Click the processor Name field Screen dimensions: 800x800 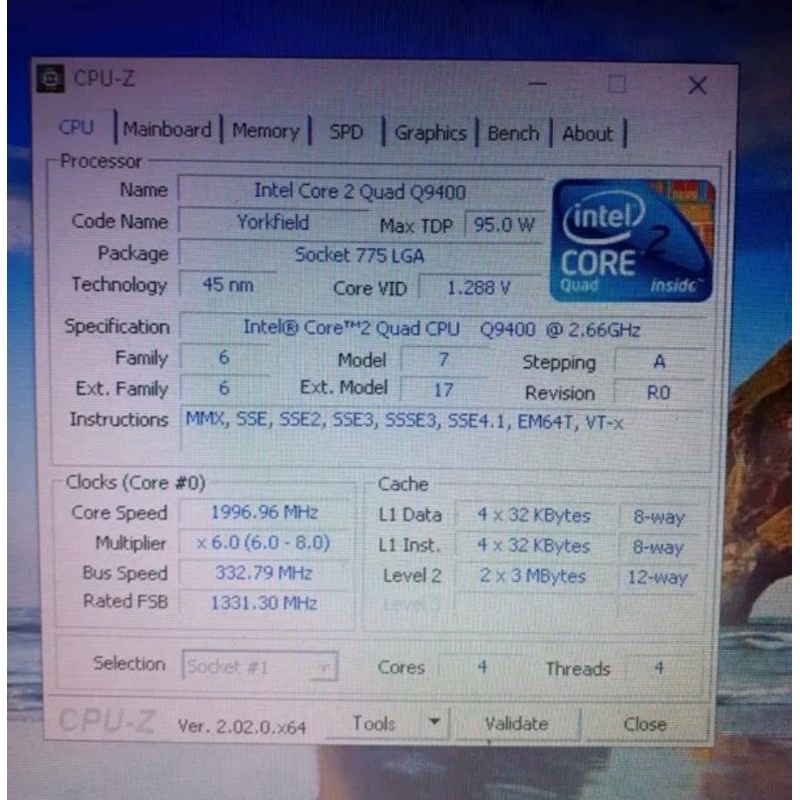(360, 192)
